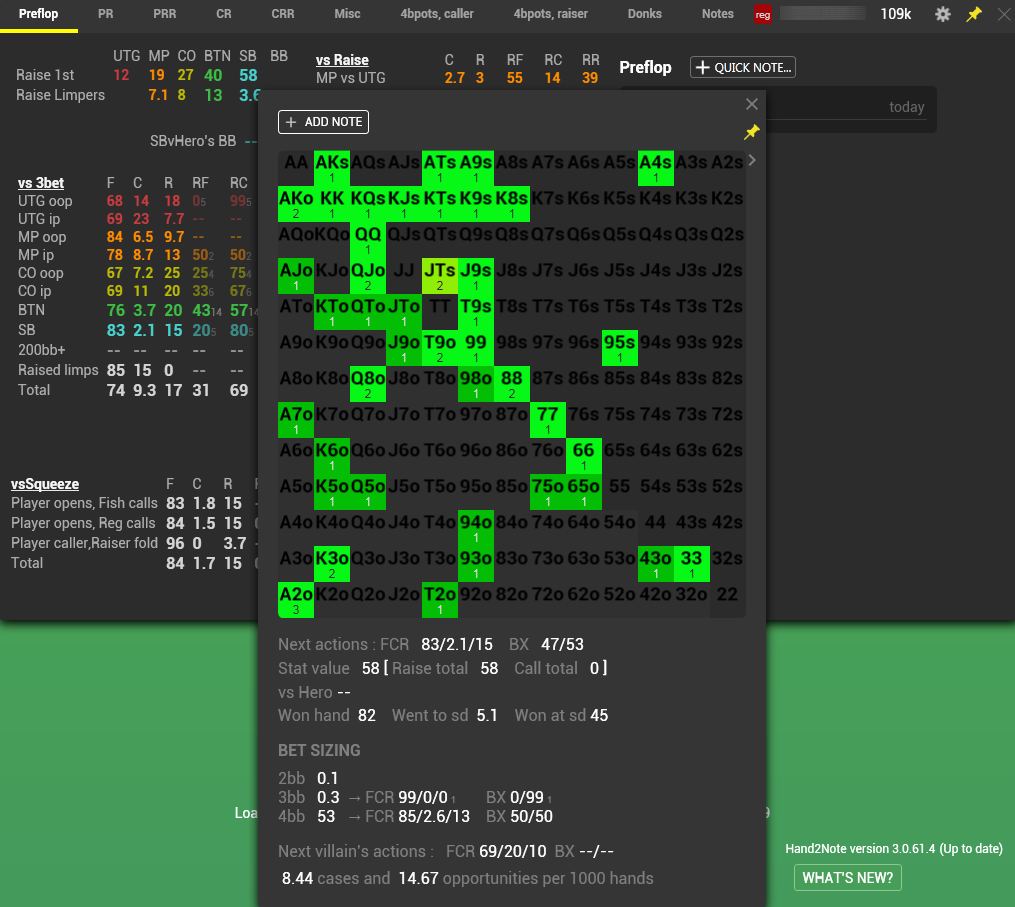Click the "vs 3bet" link
Viewport: 1015px width, 907px height.
(x=40, y=182)
